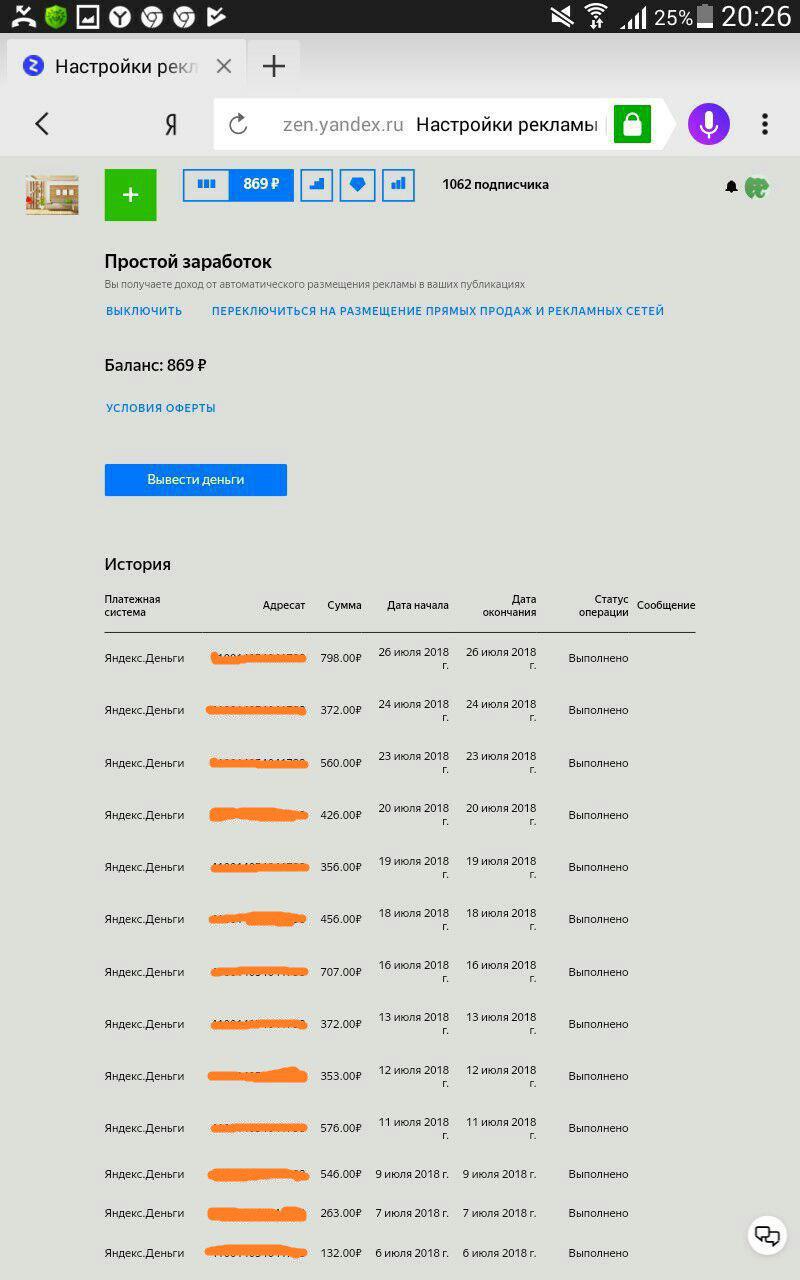
Task: Open the bar chart statistics icon
Action: [x=398, y=185]
